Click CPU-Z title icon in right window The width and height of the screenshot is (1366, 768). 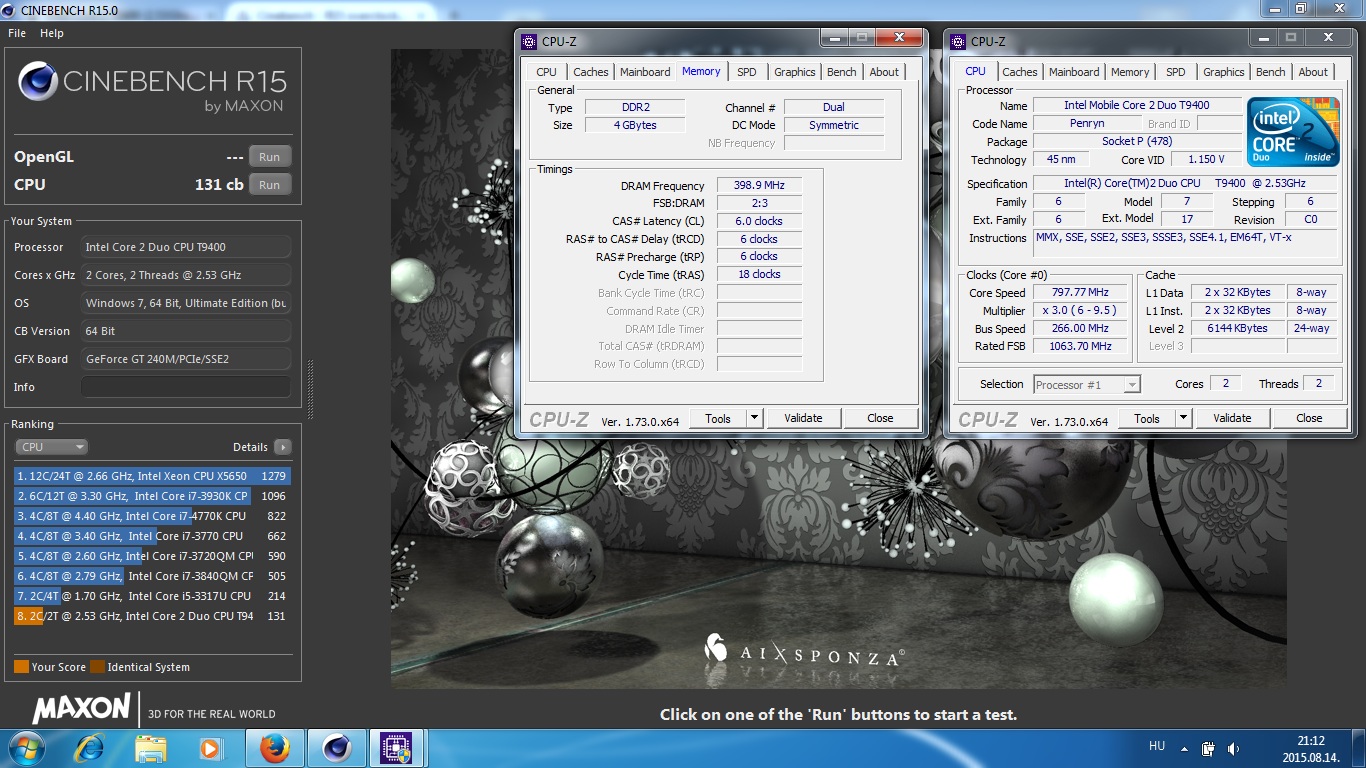(x=959, y=41)
